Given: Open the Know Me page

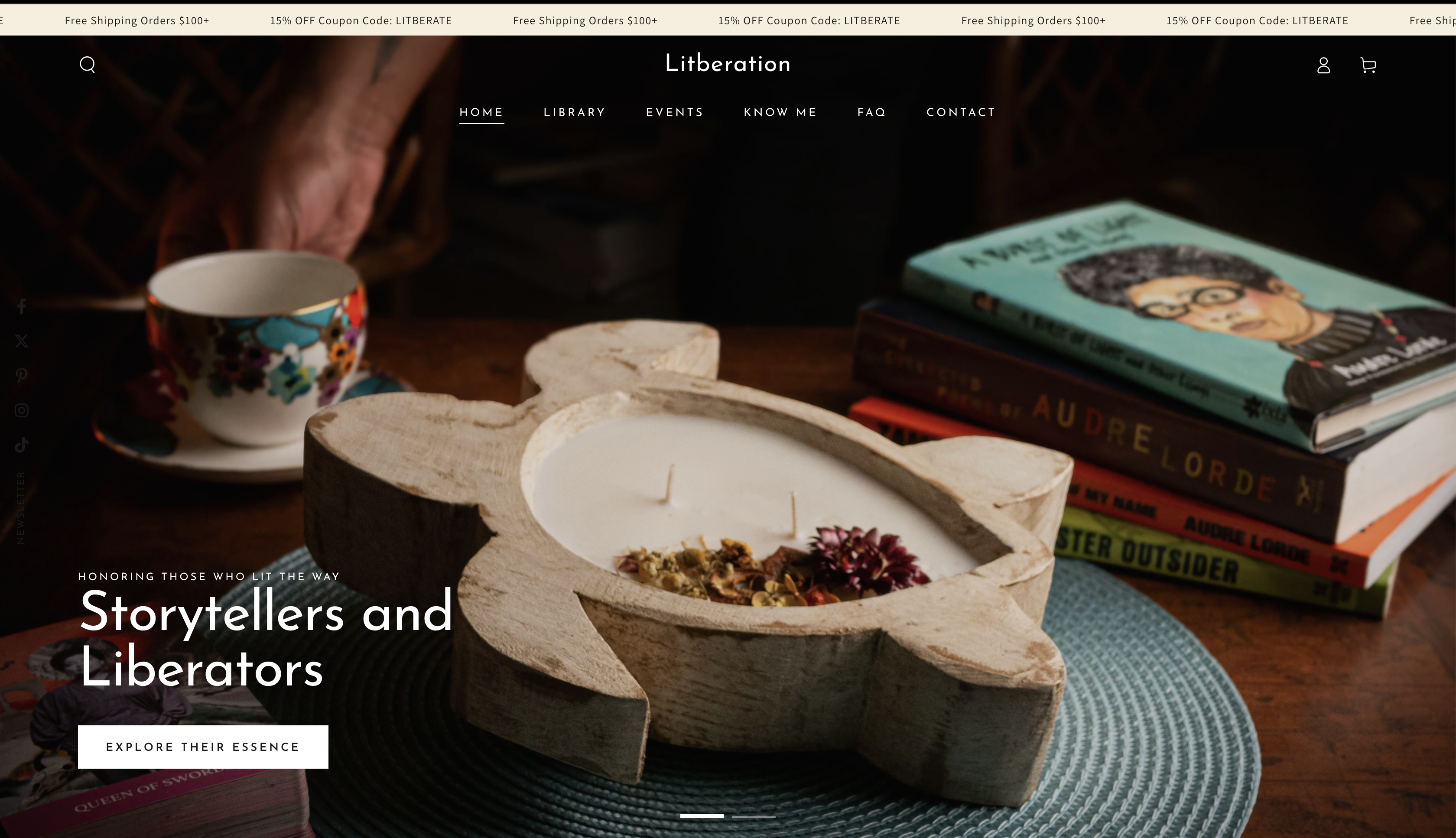Looking at the screenshot, I should (x=780, y=112).
